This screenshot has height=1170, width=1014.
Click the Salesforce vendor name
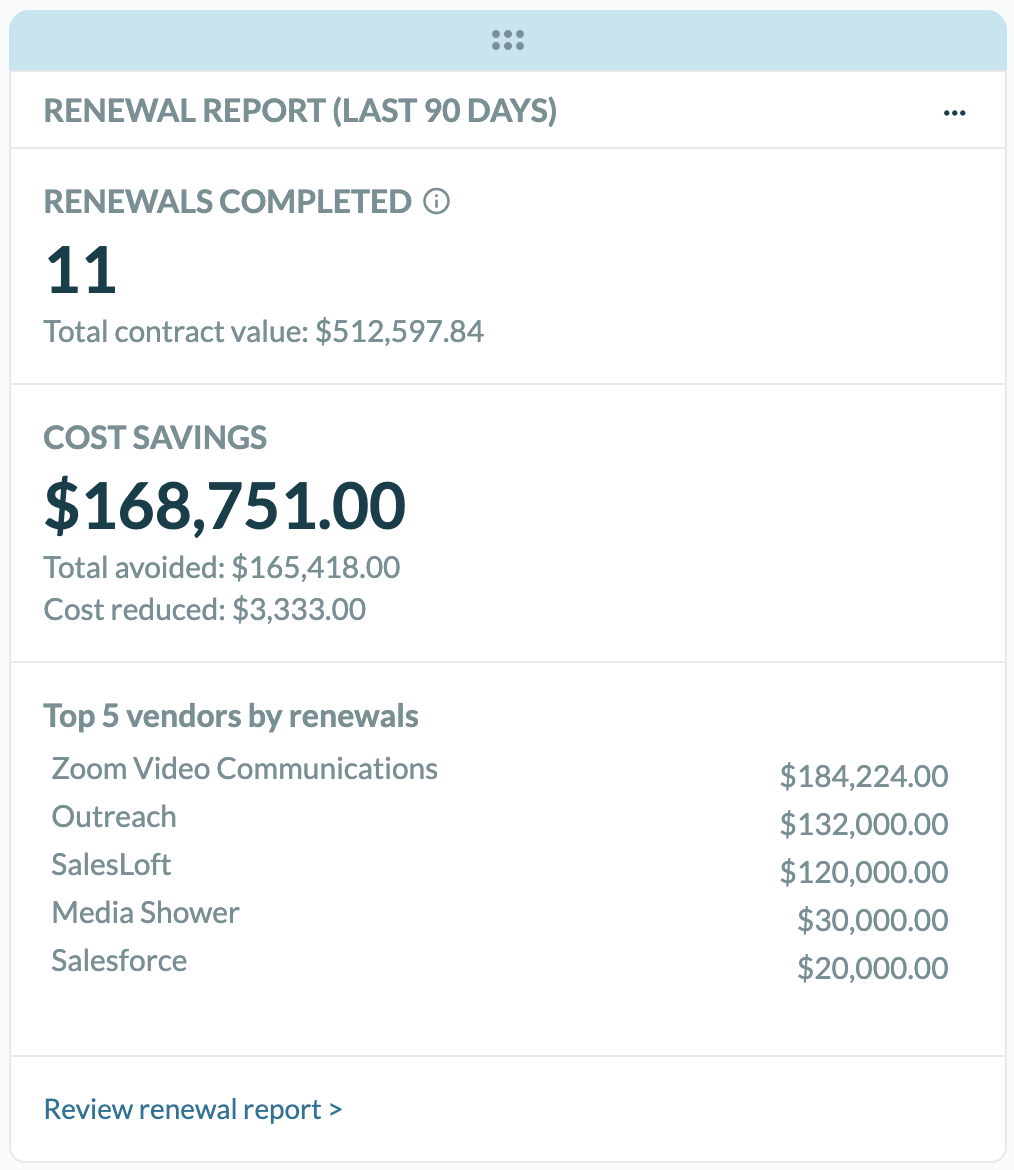[120, 961]
